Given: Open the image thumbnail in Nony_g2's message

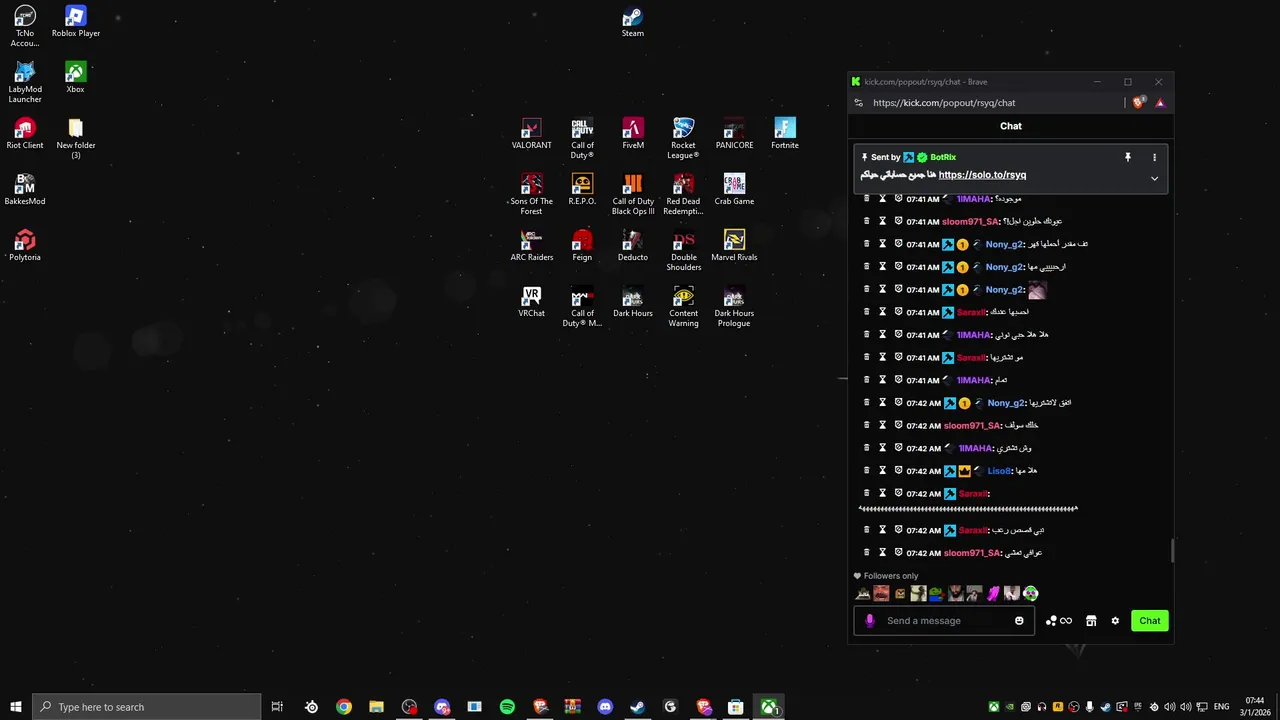Looking at the screenshot, I should [x=1037, y=290].
